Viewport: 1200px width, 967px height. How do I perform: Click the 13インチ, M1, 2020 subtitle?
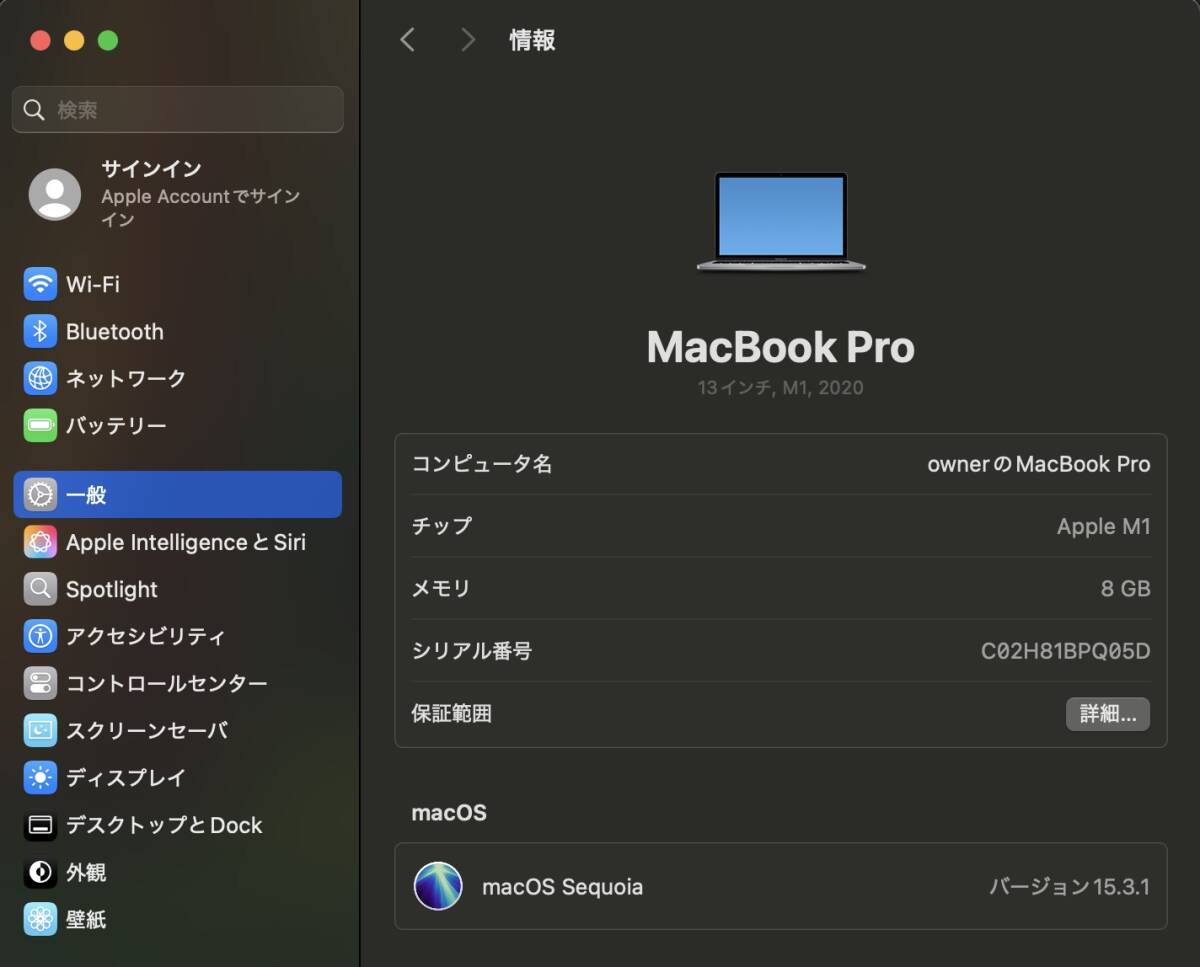pyautogui.click(x=781, y=388)
